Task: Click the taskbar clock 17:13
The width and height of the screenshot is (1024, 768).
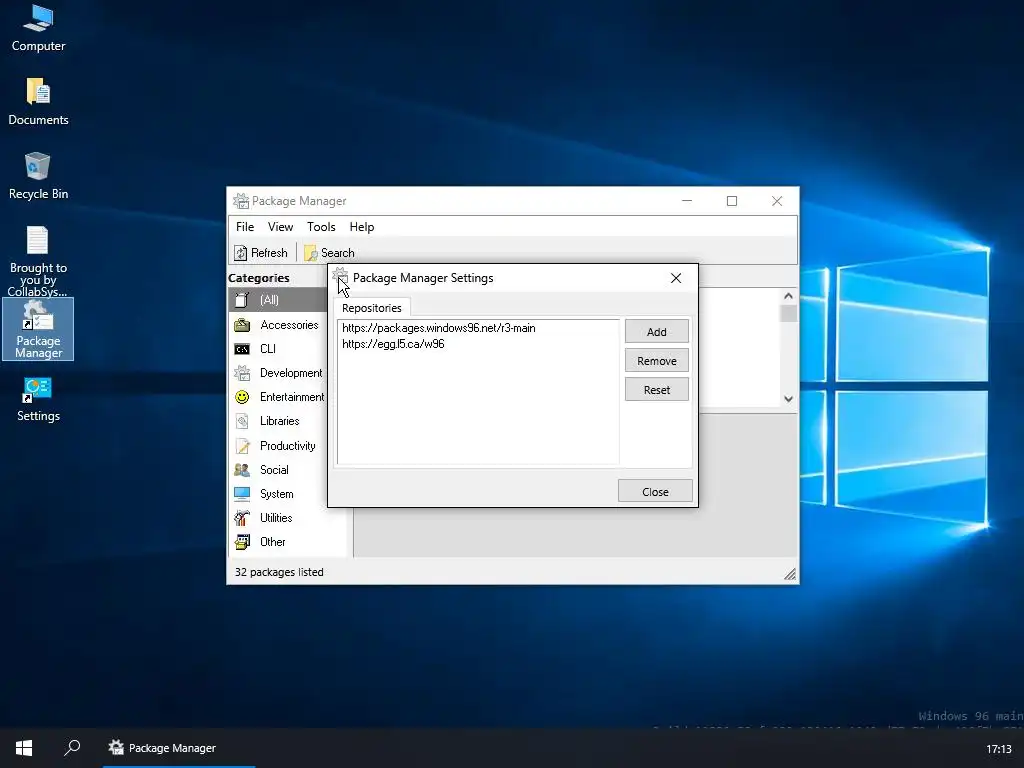Action: tap(999, 748)
